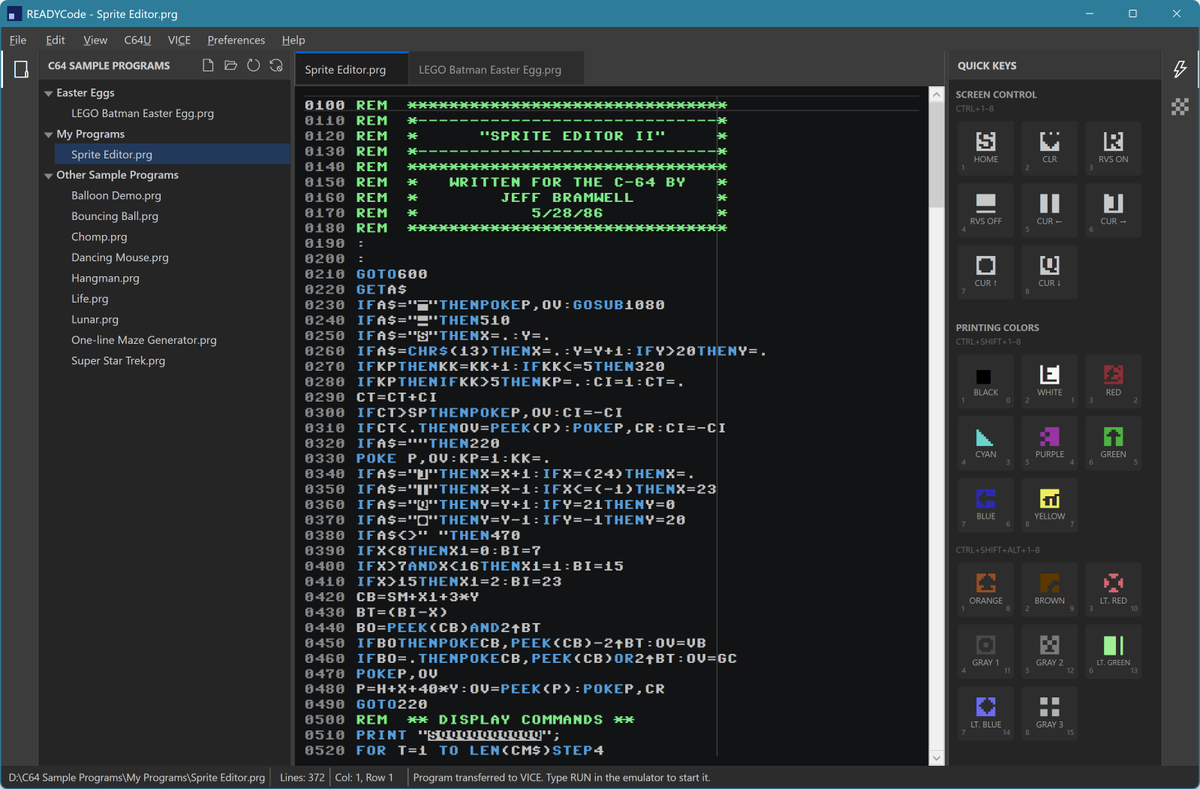Open Super Star Trek.prg
This screenshot has height=789, width=1200.
(118, 361)
